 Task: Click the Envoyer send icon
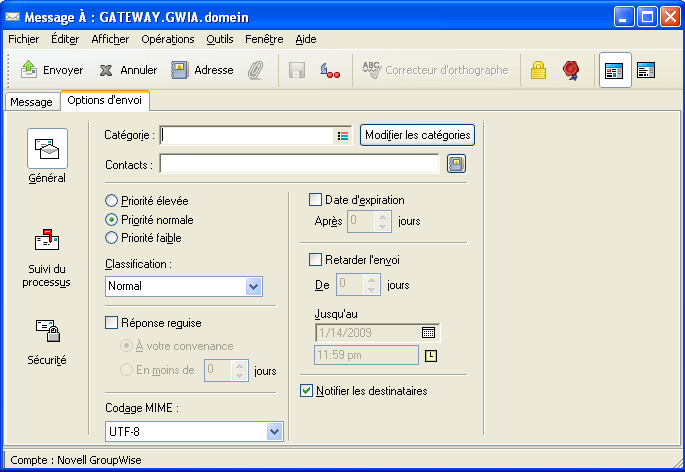[29, 69]
